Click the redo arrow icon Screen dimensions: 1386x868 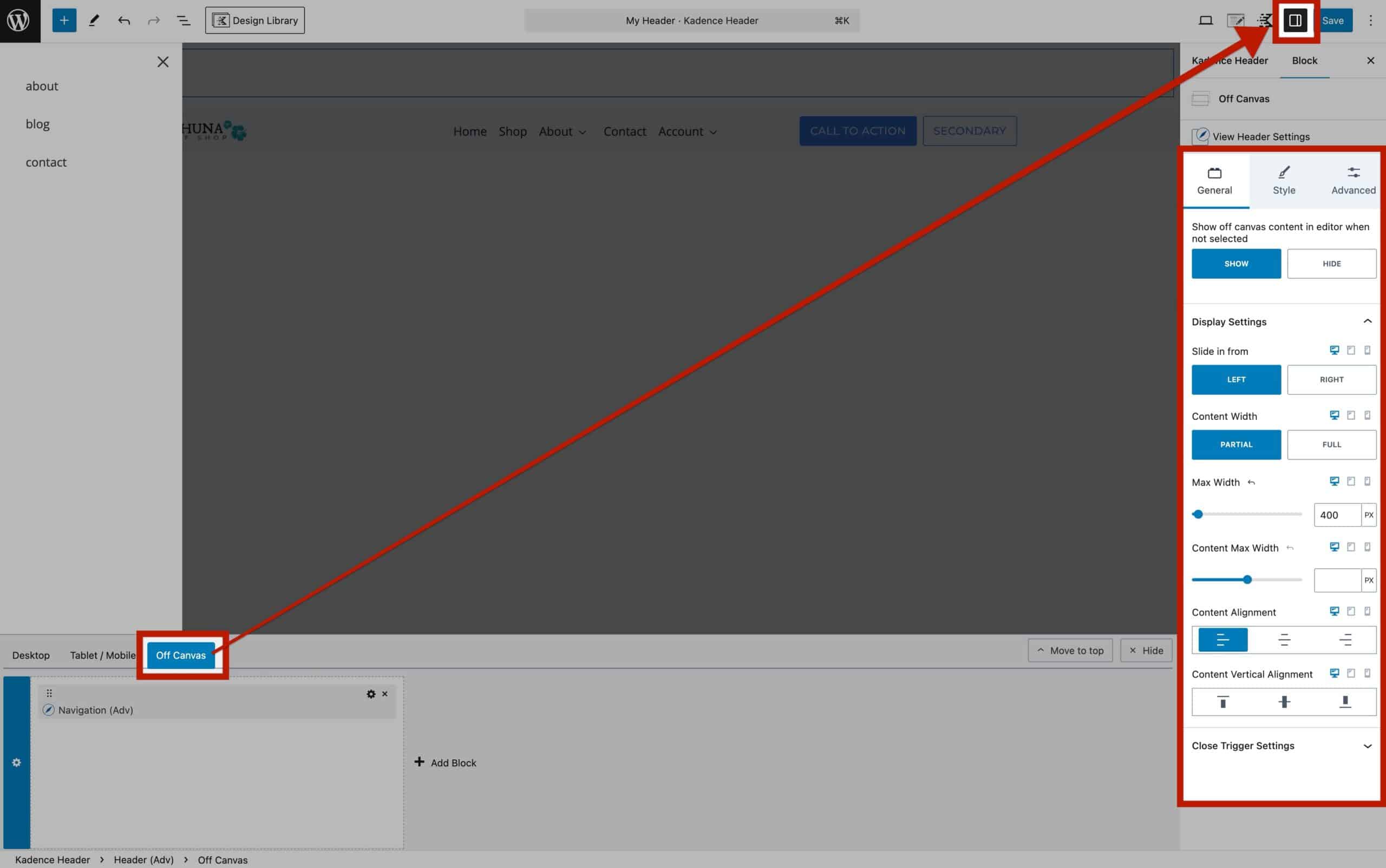coord(153,20)
